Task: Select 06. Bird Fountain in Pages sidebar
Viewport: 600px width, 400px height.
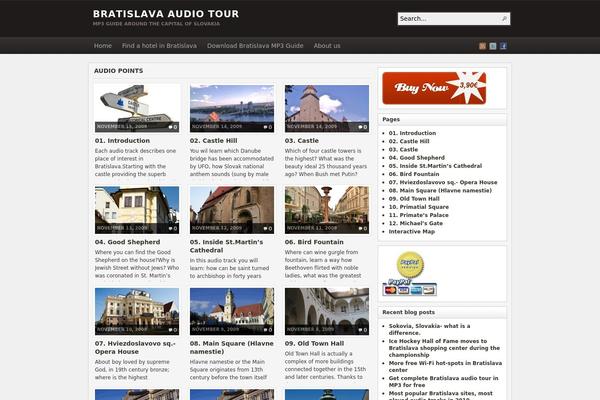Action: tap(414, 174)
